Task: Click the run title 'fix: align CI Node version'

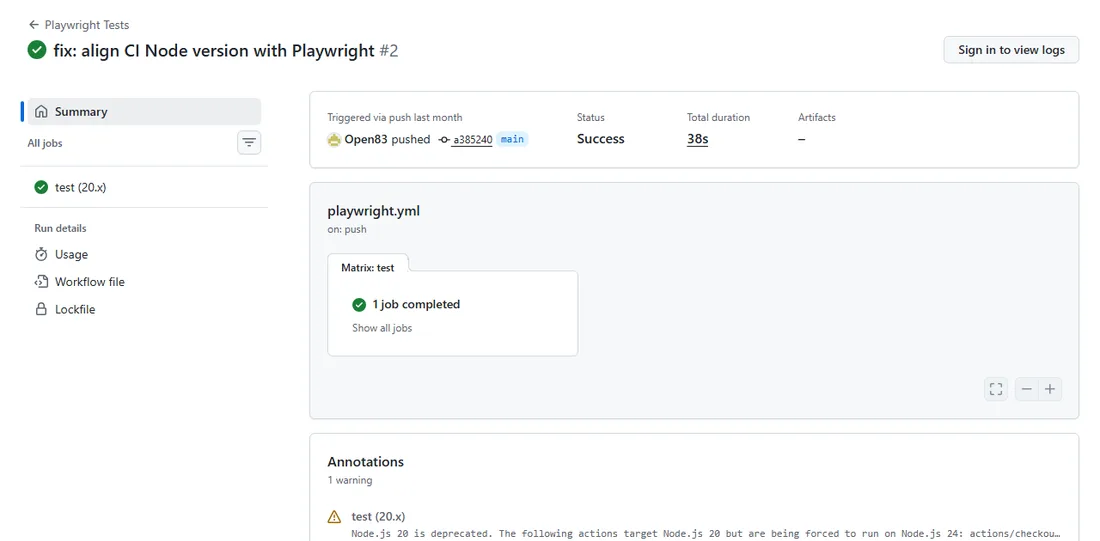Action: click(x=214, y=51)
